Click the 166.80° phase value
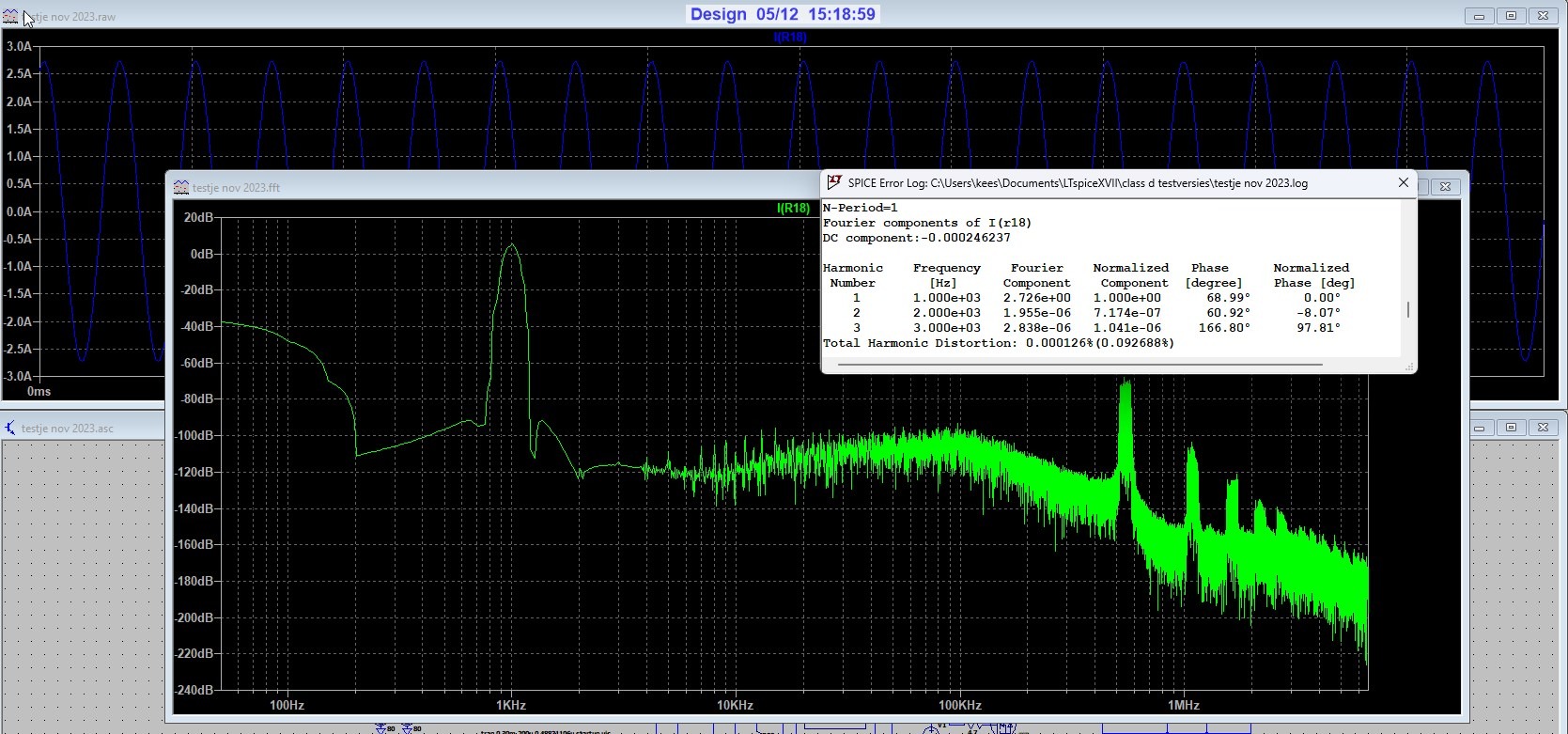 (1225, 328)
